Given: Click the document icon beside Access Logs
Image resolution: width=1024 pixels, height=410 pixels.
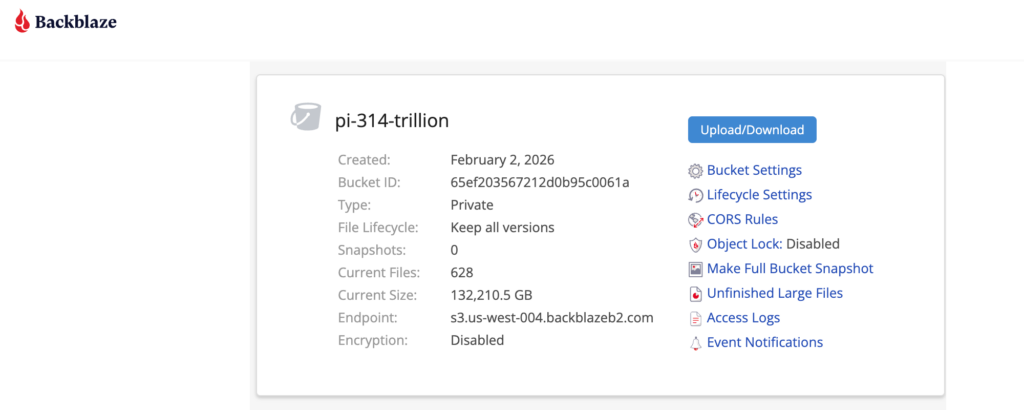Looking at the screenshot, I should [696, 318].
